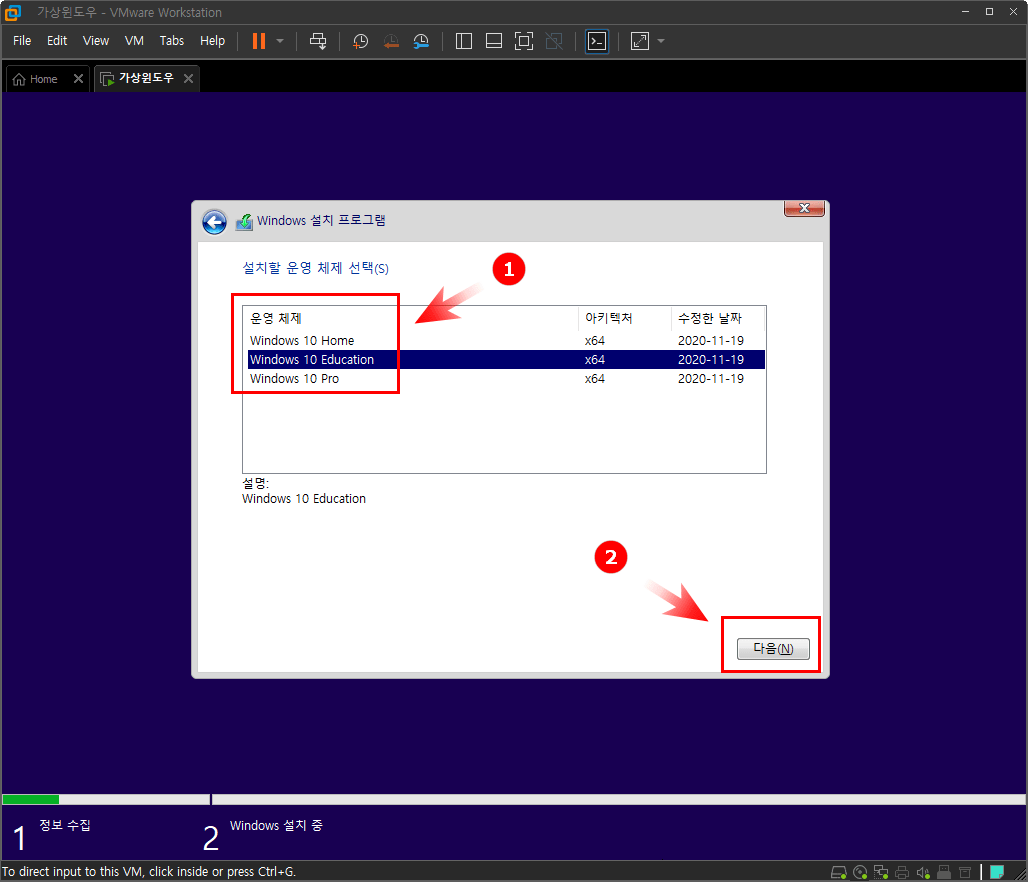This screenshot has width=1028, height=882.
Task: Go back with the blue arrow in Windows setup
Action: [x=214, y=222]
